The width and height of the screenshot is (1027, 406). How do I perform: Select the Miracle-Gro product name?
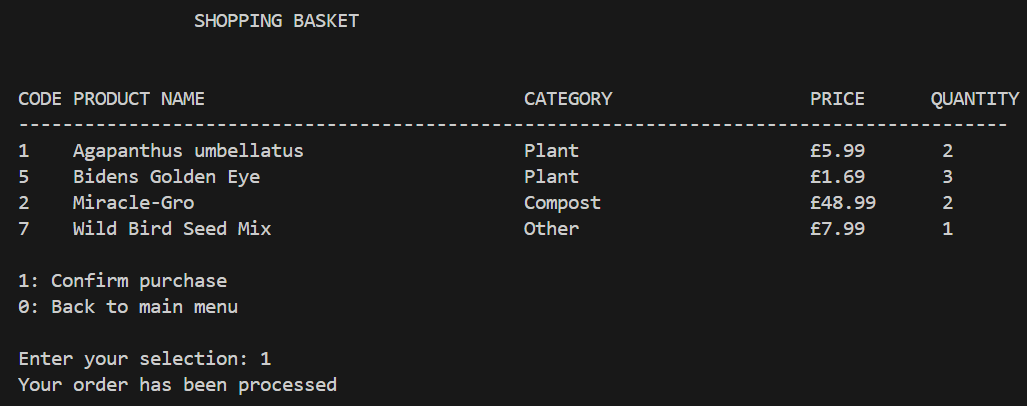[x=134, y=203]
